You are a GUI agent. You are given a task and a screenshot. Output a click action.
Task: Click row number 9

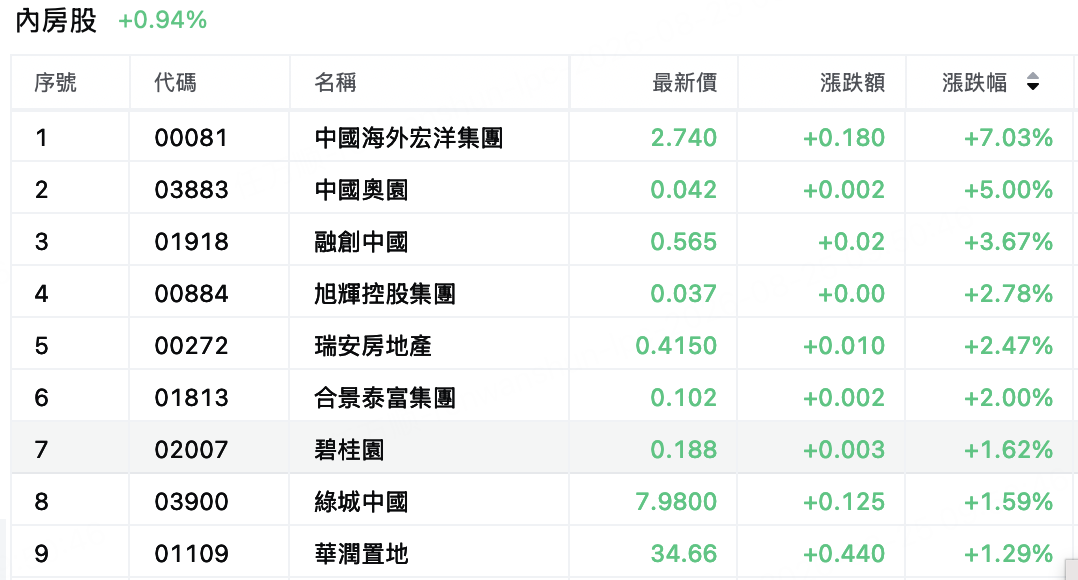[x=41, y=554]
